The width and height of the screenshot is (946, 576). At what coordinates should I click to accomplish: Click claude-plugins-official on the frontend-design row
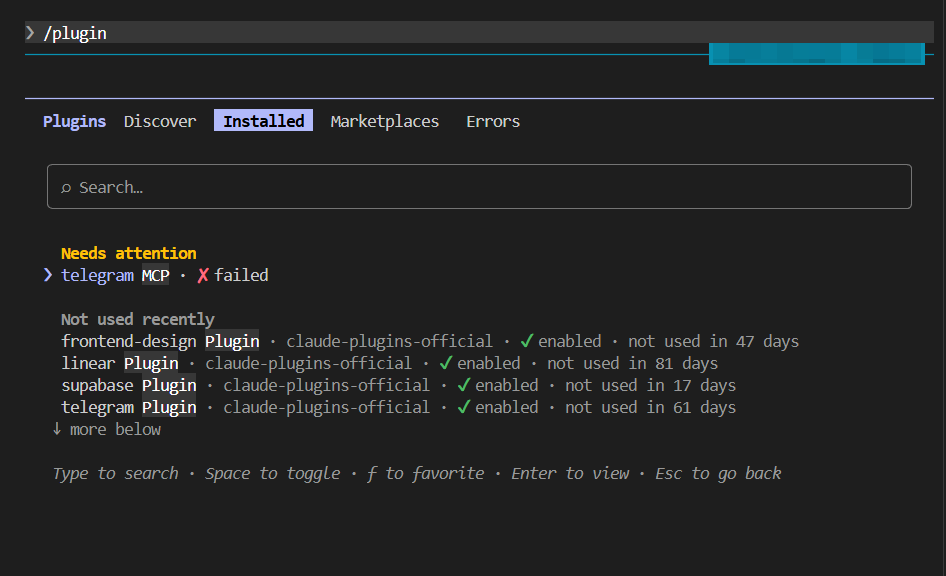pyautogui.click(x=389, y=341)
